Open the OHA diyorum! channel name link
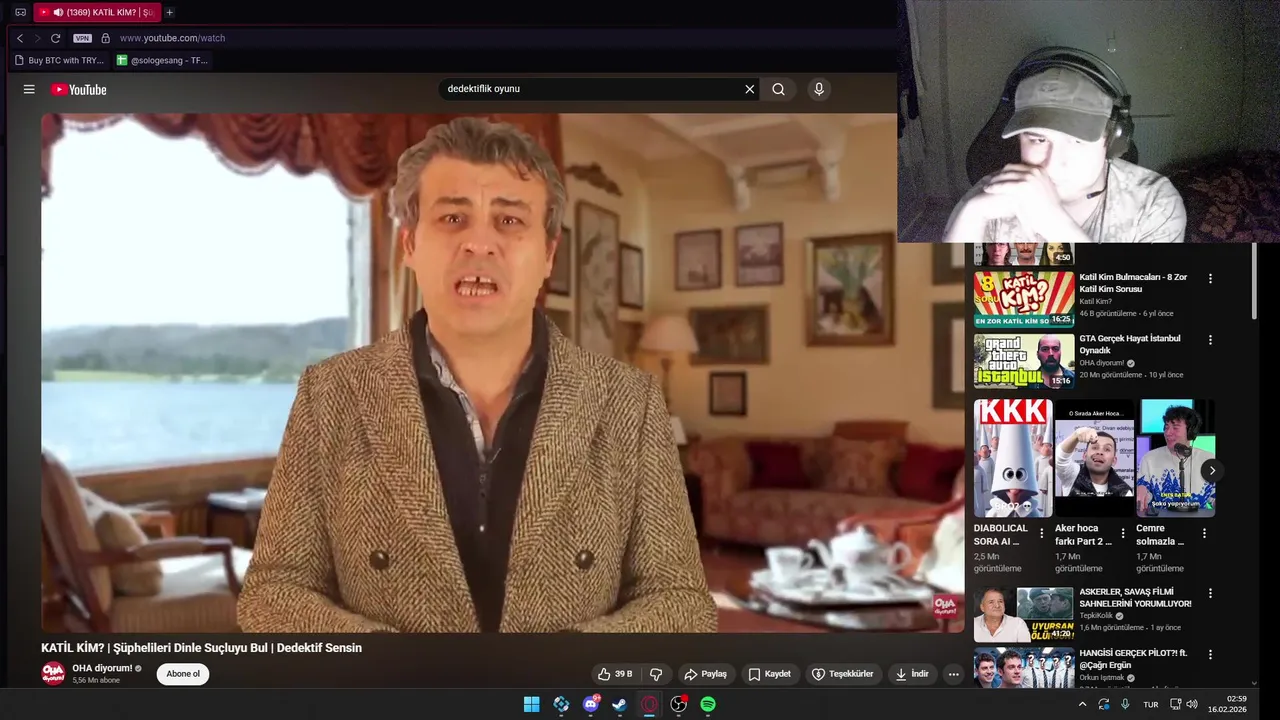1280x720 pixels. tap(102, 668)
